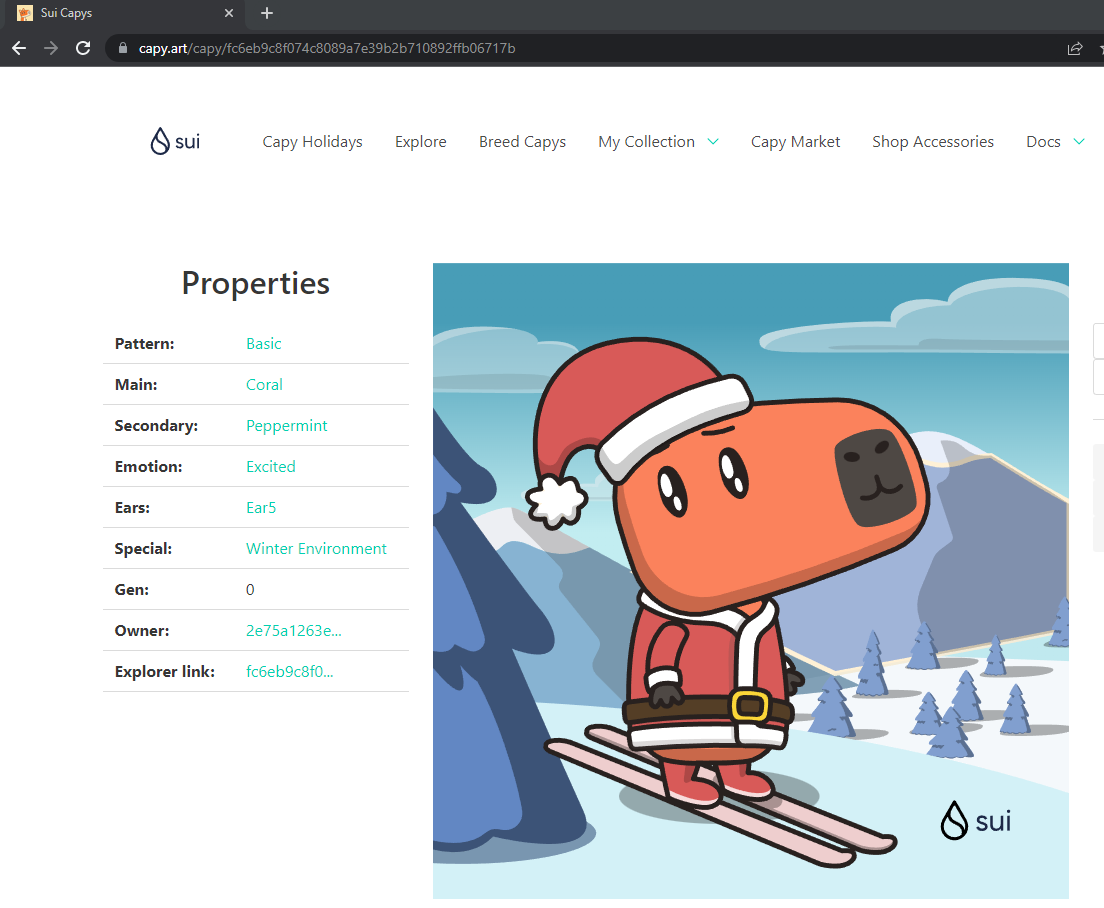Click the capybara Santa skiing image
The height and width of the screenshot is (908, 1104).
[751, 581]
